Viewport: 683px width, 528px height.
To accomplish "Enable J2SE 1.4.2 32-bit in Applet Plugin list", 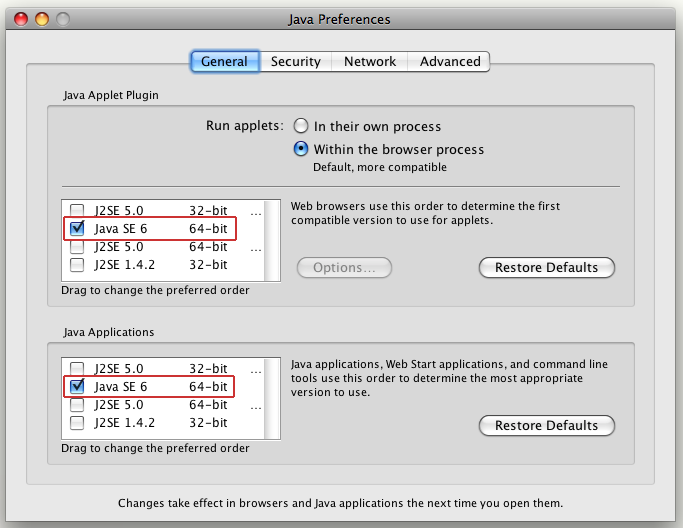I will pyautogui.click(x=77, y=264).
